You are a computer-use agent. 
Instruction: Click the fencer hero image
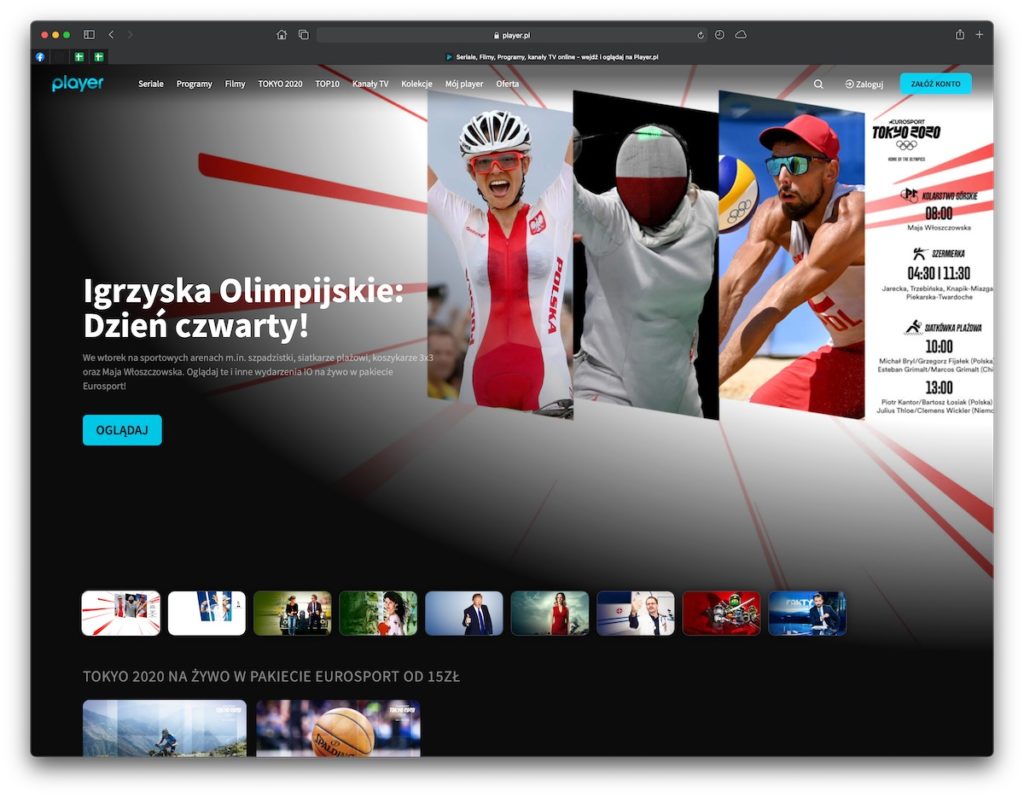(646, 255)
